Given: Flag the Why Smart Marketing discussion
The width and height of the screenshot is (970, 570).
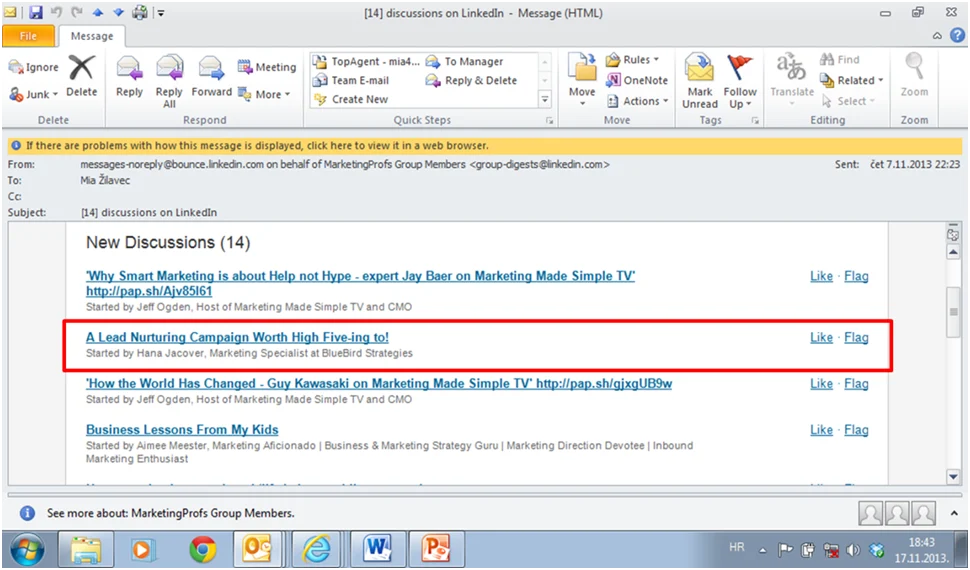Looking at the screenshot, I should pyautogui.click(x=856, y=276).
